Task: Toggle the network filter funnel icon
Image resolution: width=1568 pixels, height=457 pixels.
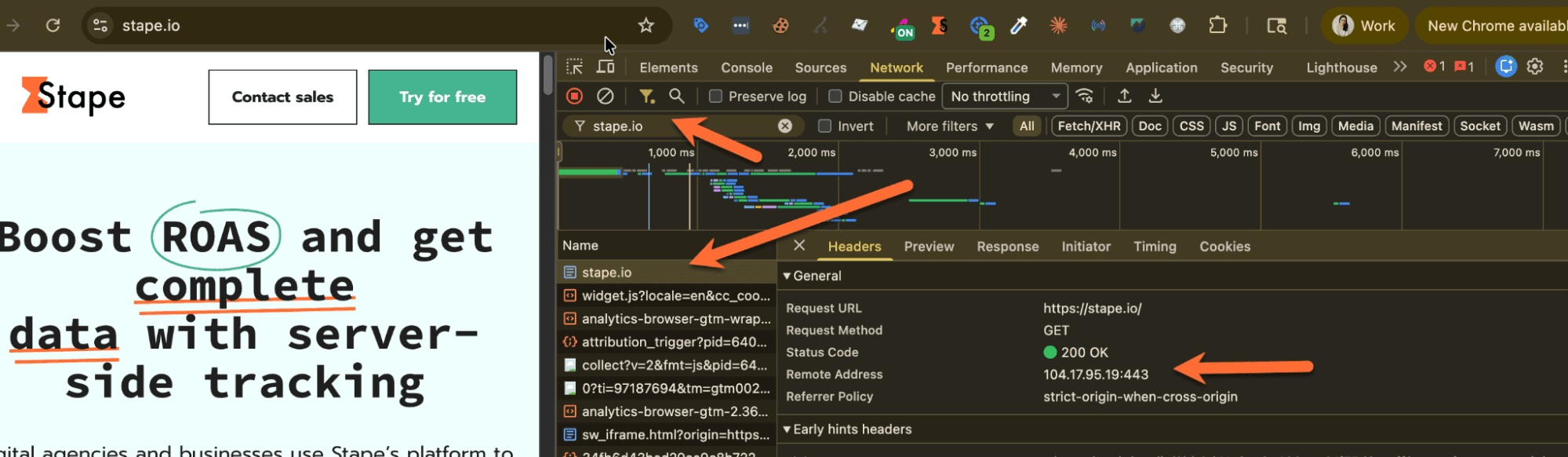Action: coord(646,96)
